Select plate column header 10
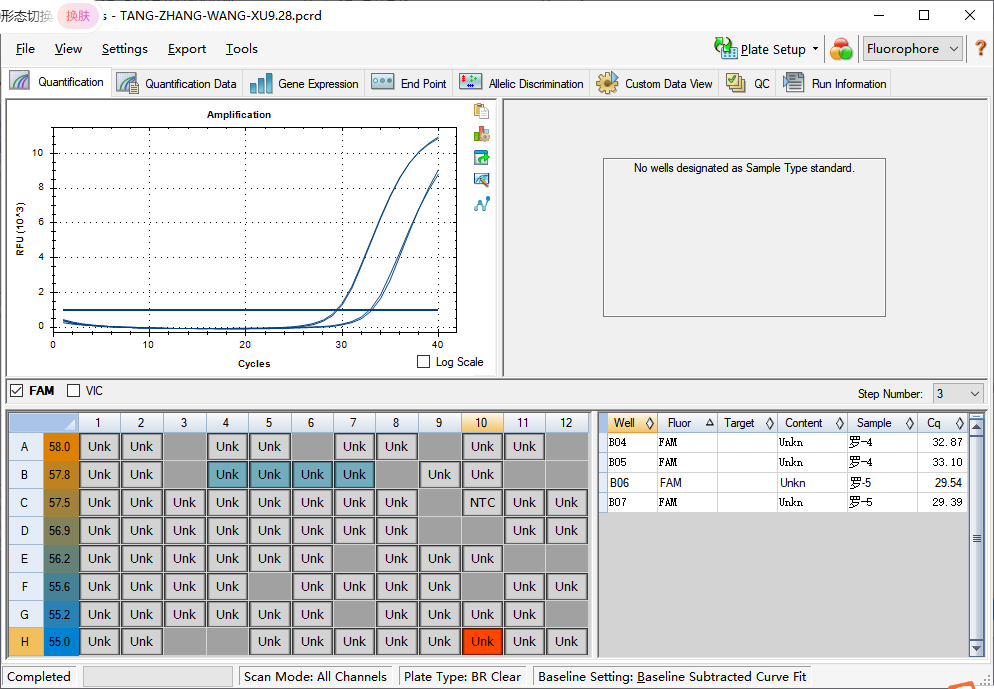Viewport: 994px width, 689px height. coord(482,423)
